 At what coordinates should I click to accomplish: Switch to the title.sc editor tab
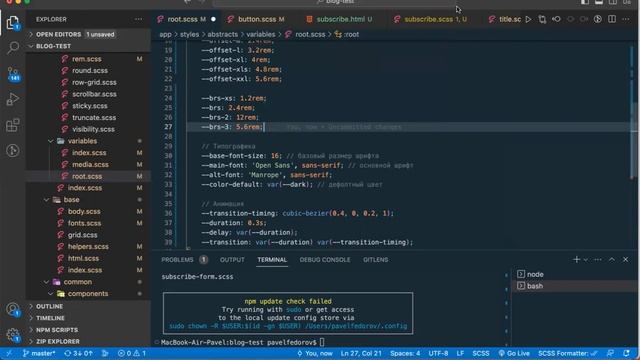[x=505, y=19]
